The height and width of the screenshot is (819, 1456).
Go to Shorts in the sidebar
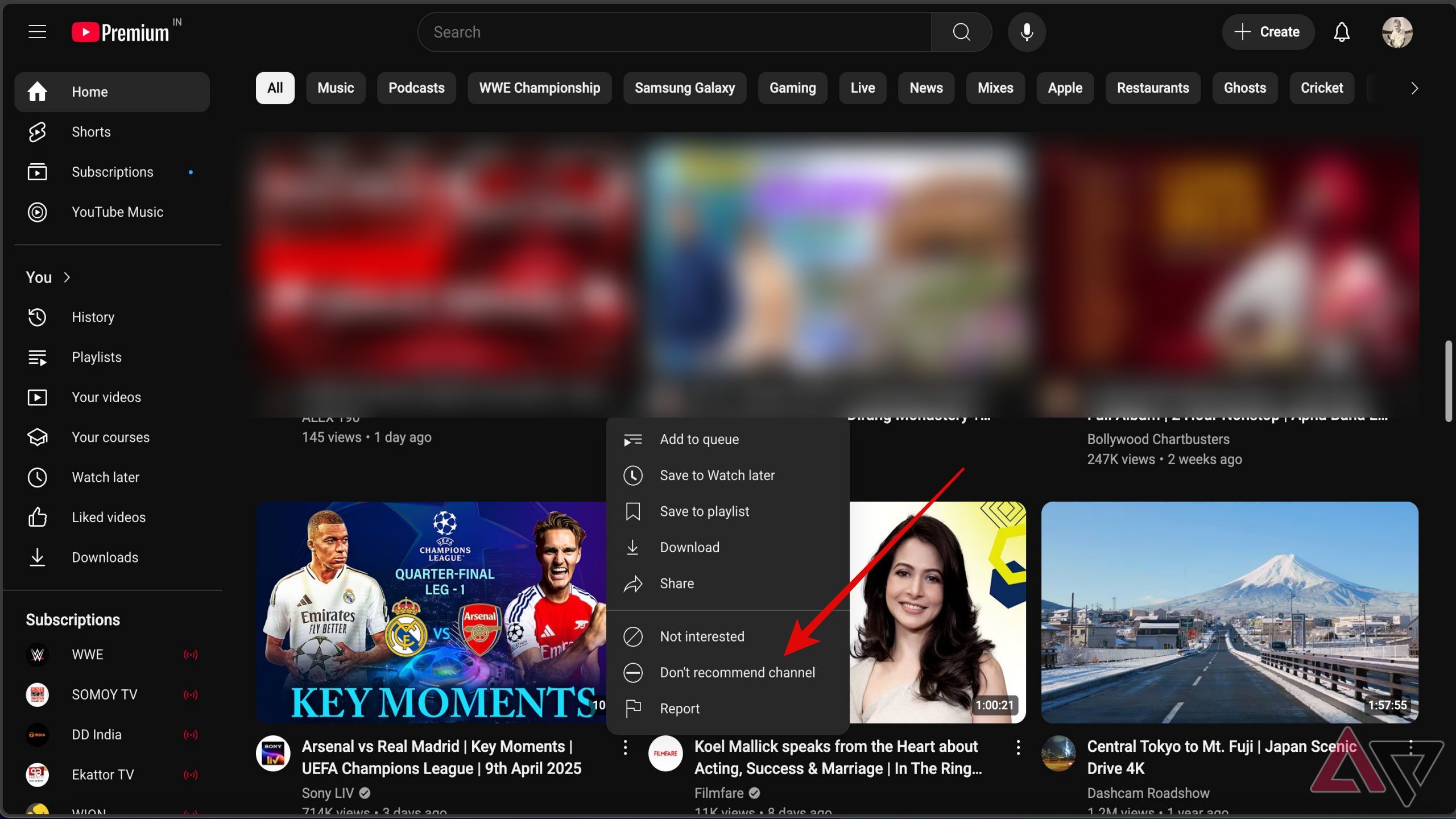pos(112,132)
